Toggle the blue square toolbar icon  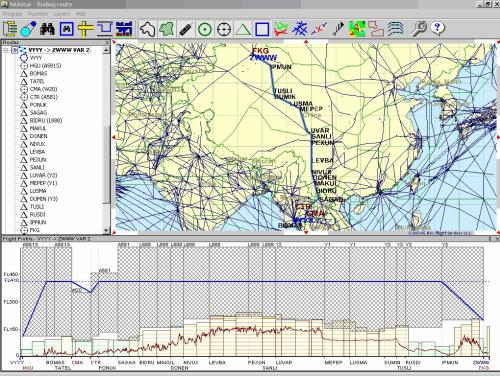[x=262, y=29]
